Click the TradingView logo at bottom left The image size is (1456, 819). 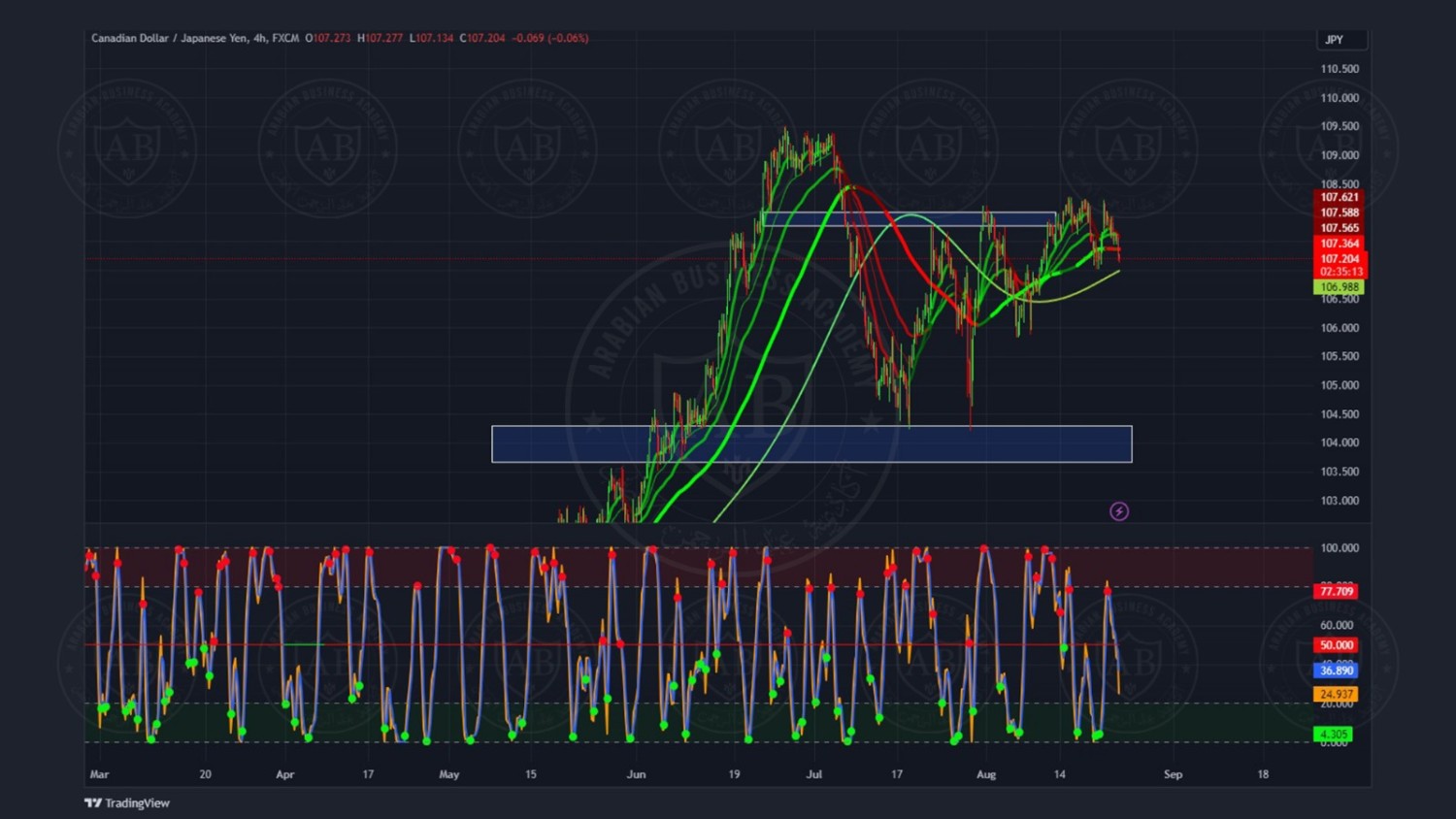point(127,803)
